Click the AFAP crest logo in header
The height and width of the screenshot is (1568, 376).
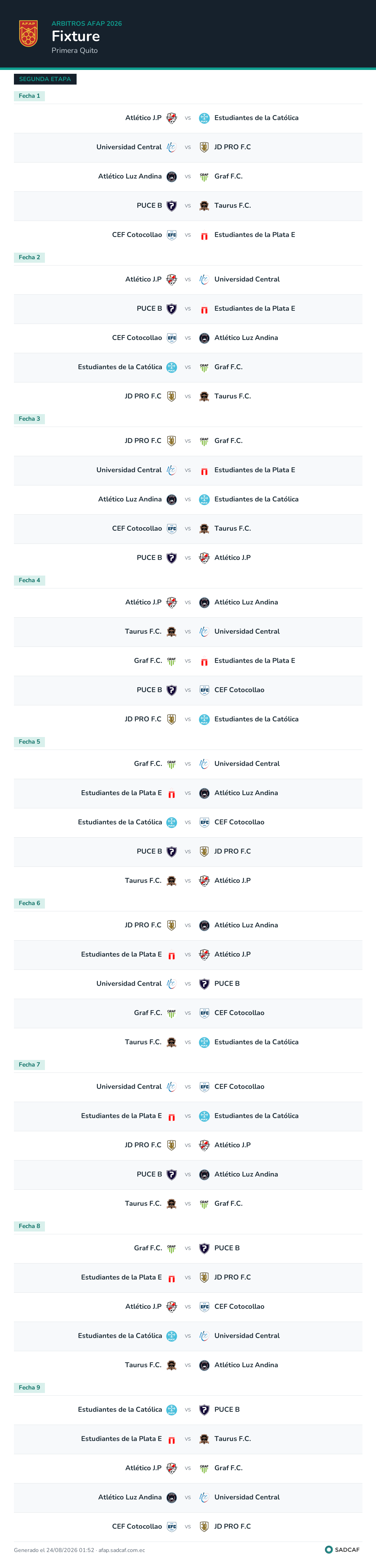point(29,33)
